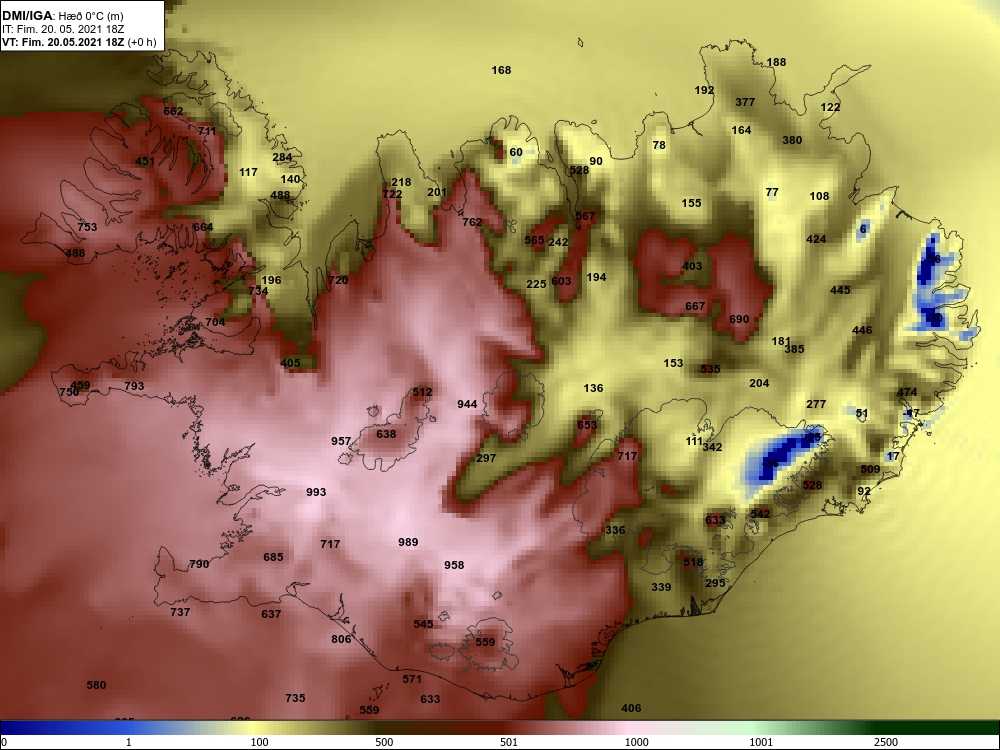1000x750 pixels.
Task: Click the legend label 1000
Action: [x=636, y=742]
